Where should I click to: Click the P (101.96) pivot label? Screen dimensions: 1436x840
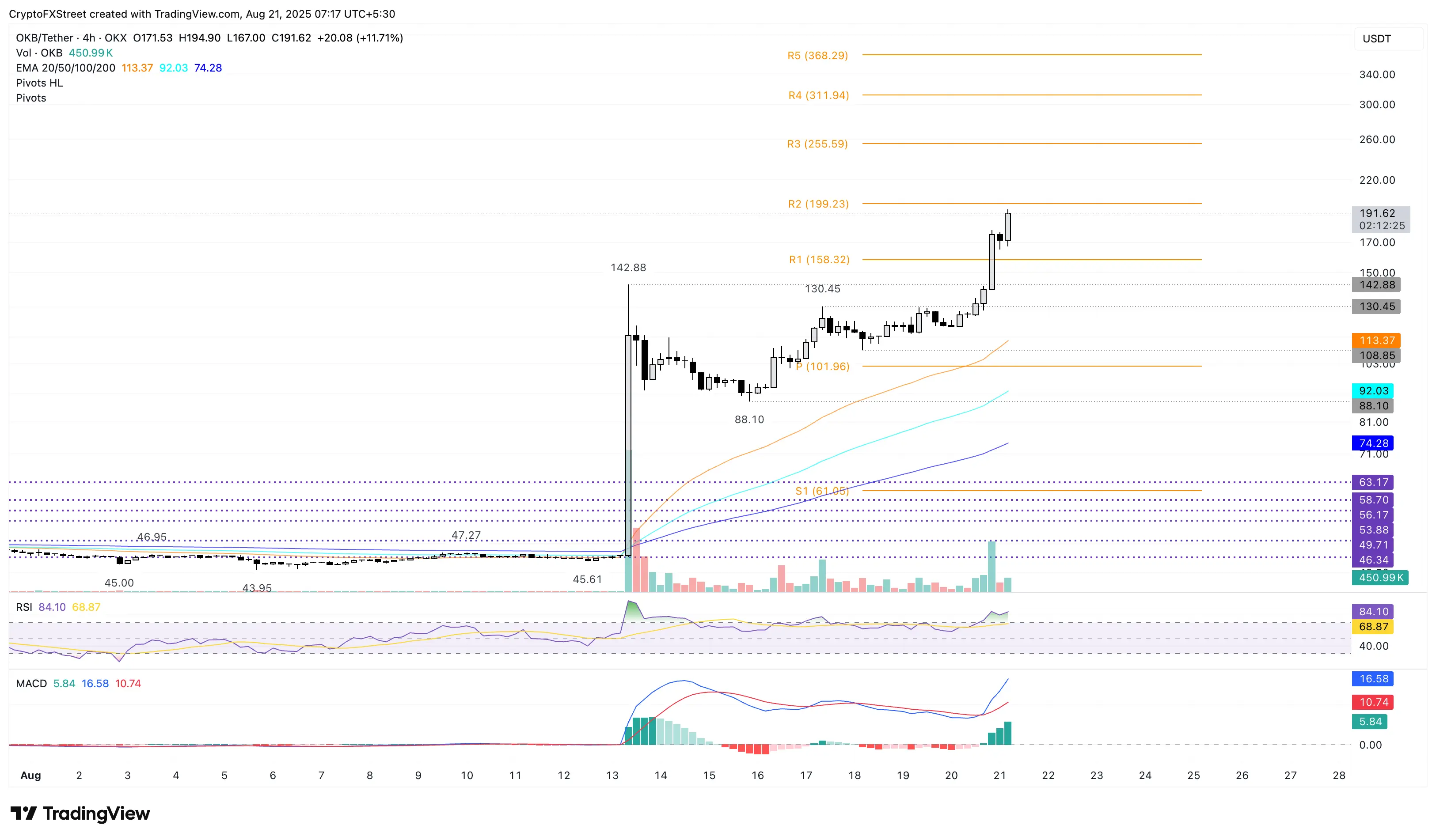coord(823,366)
